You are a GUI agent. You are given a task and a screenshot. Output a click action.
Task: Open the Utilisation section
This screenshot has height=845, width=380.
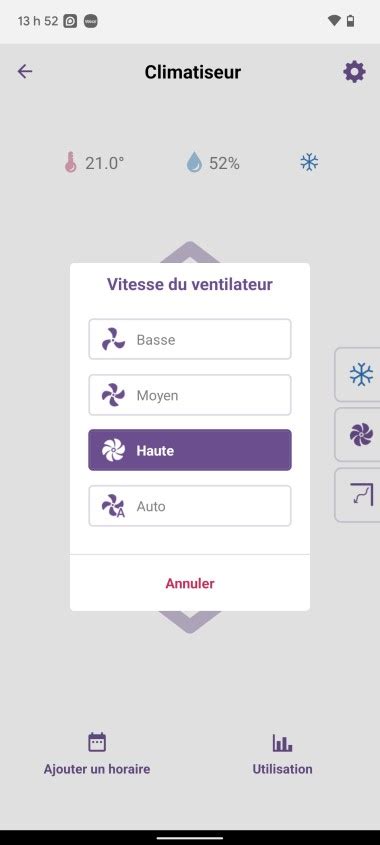point(282,768)
